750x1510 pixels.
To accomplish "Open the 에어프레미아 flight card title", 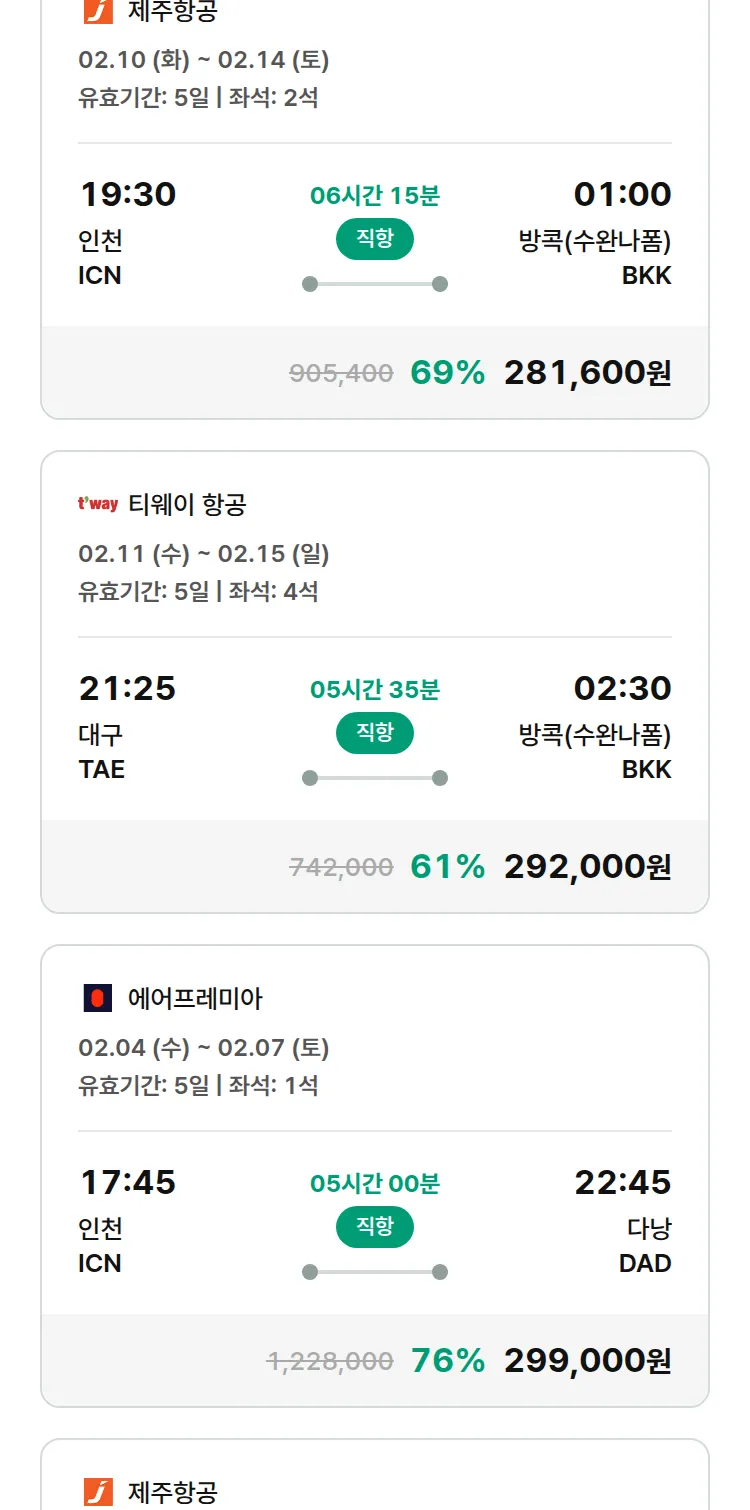I will pyautogui.click(x=195, y=998).
